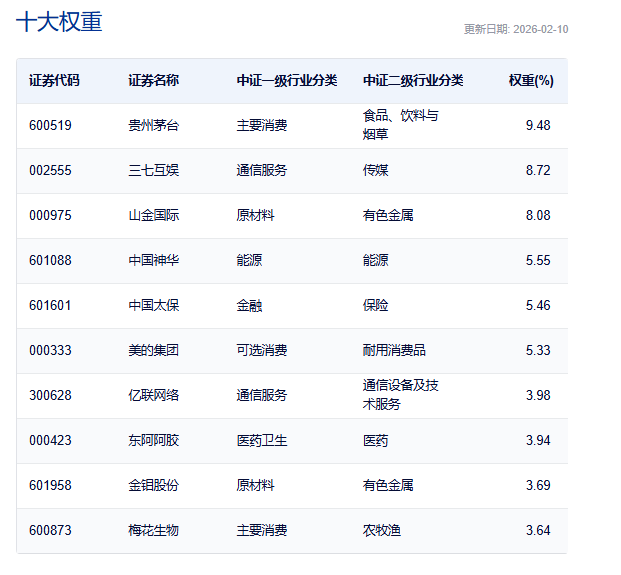Click weight value 3.94
621x575 pixels.
point(538,441)
